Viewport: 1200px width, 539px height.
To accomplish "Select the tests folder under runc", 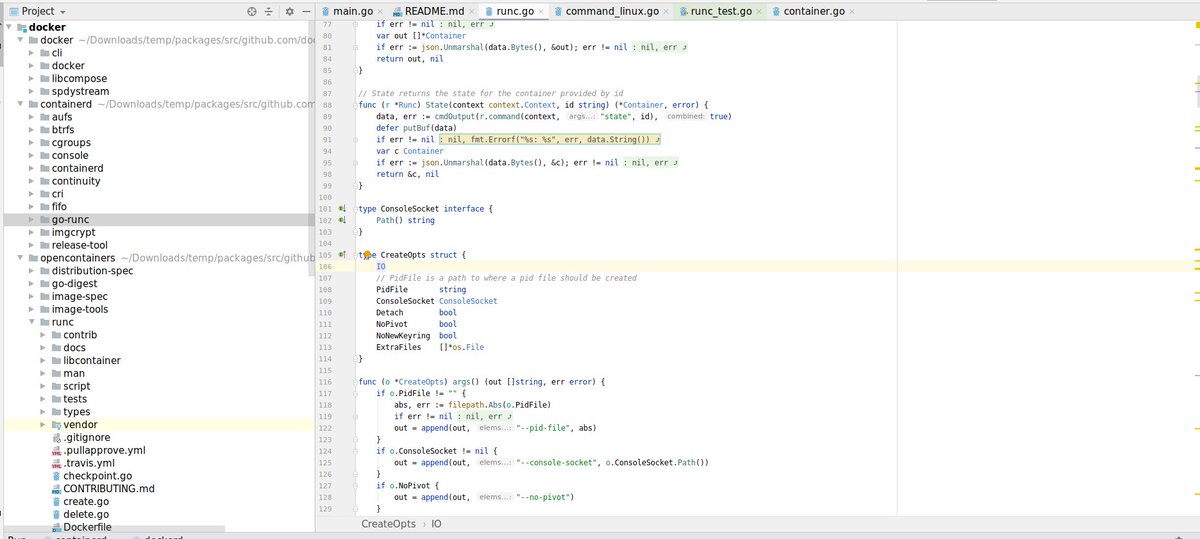I will point(75,399).
